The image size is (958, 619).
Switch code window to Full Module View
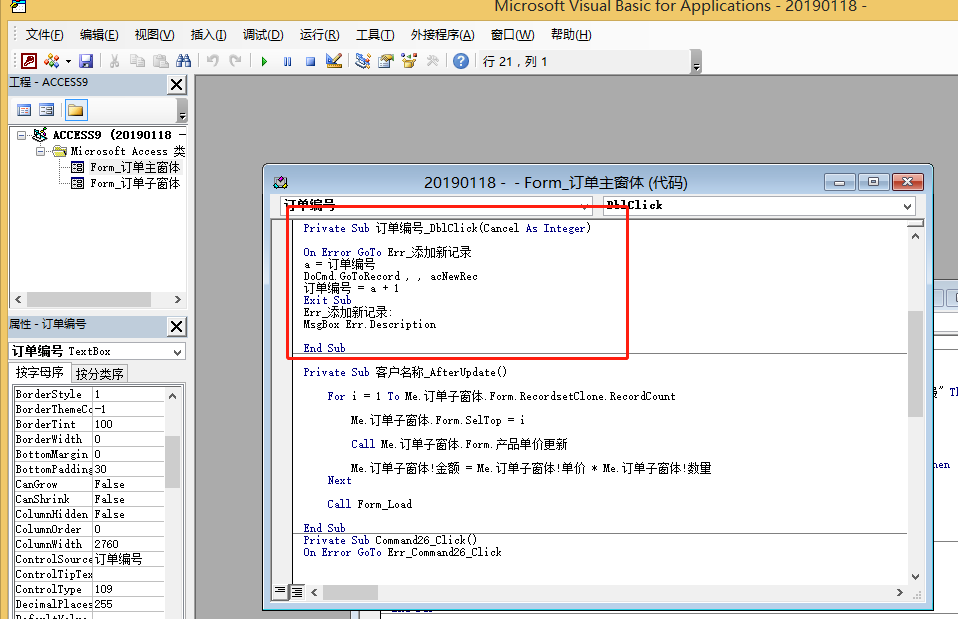296,592
